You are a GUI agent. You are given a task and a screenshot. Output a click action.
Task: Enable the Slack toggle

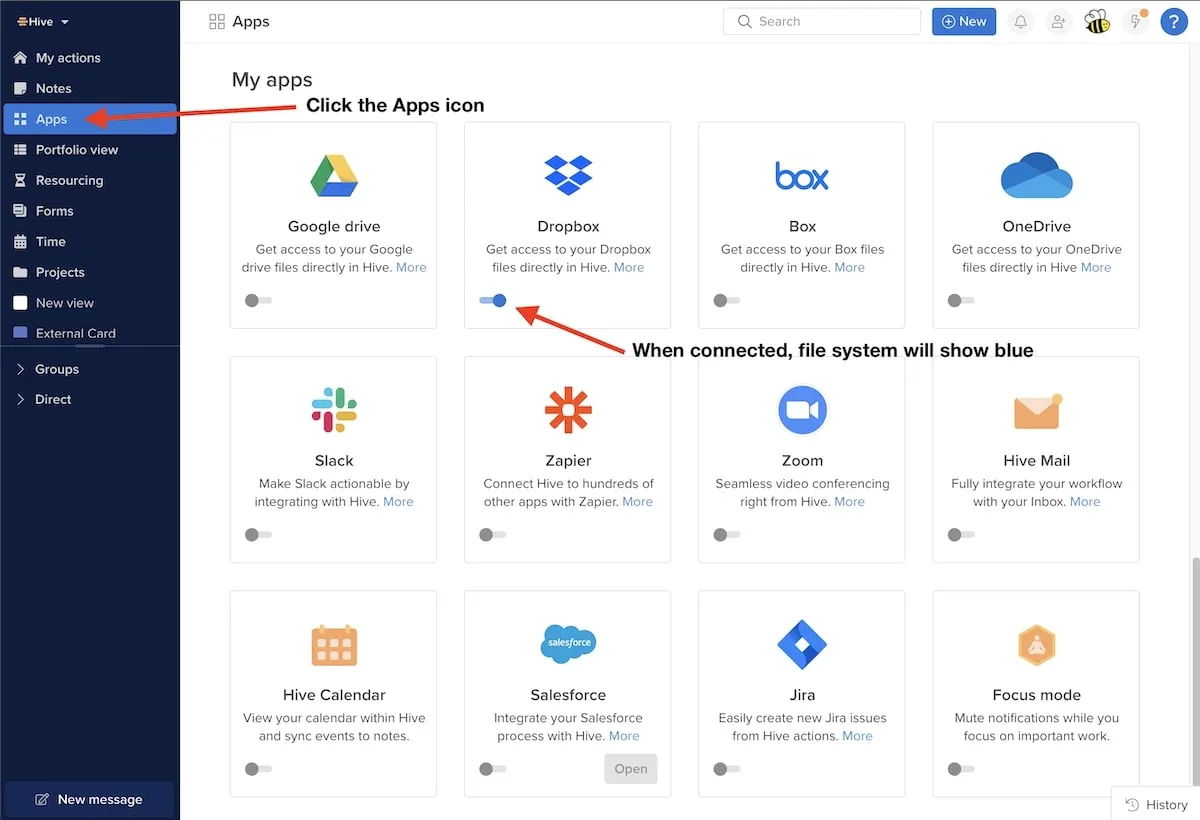258,535
